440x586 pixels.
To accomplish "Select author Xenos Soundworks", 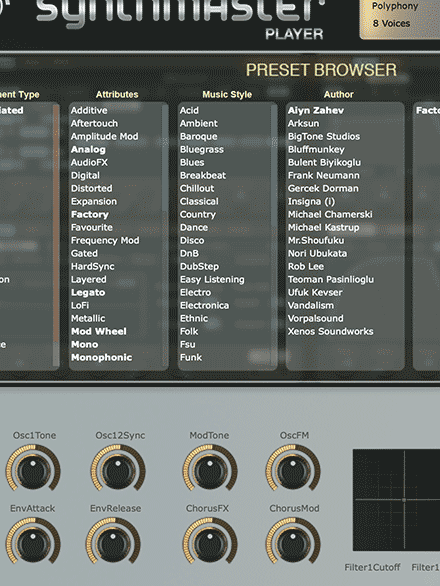I will click(330, 331).
